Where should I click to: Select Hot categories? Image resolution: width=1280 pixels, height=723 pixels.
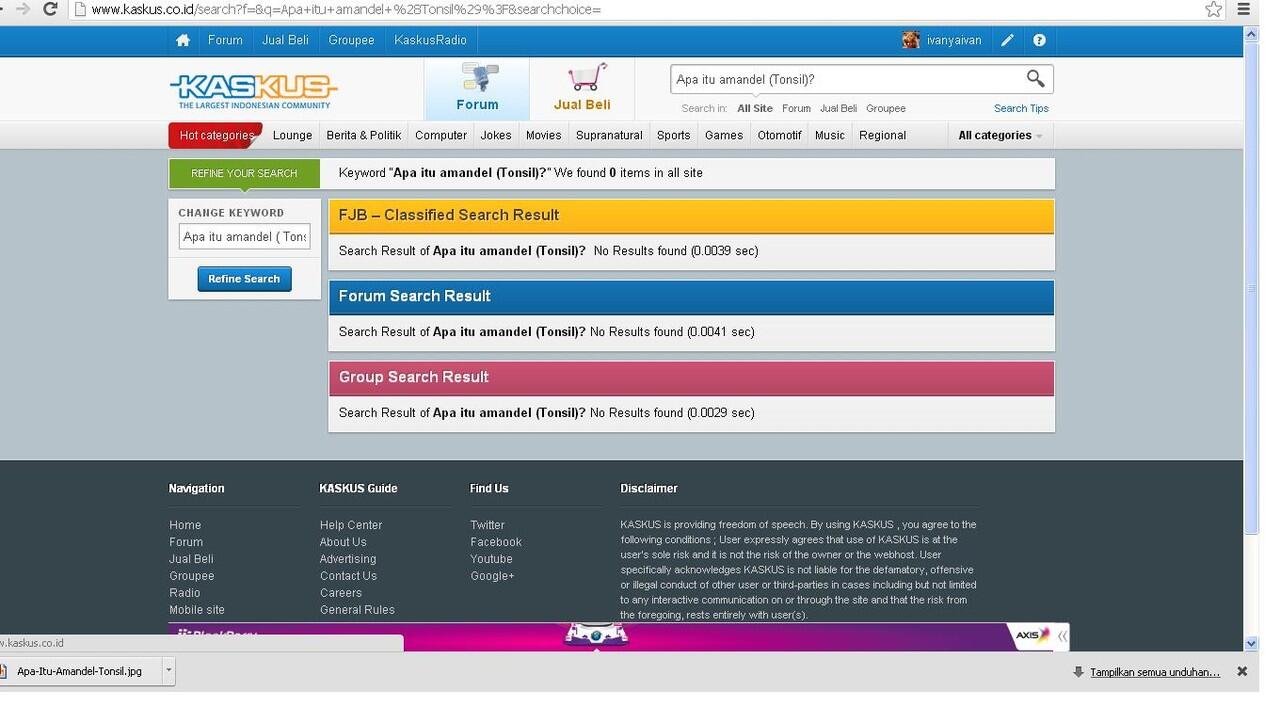click(x=216, y=135)
